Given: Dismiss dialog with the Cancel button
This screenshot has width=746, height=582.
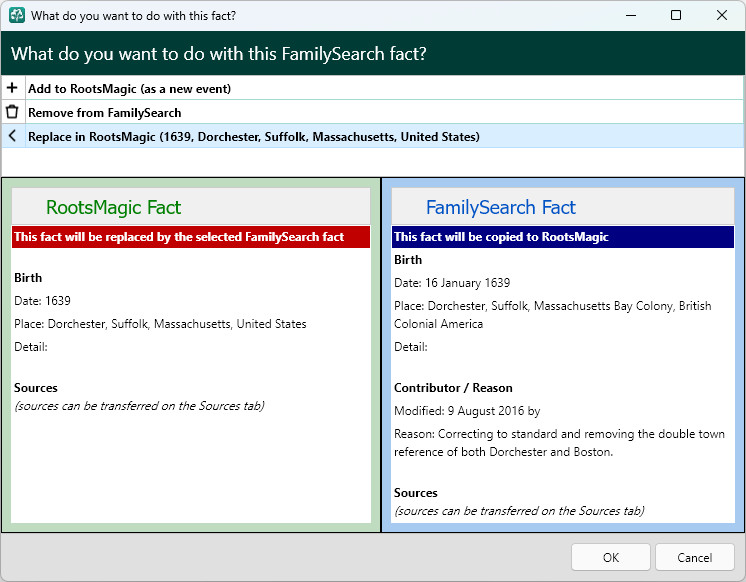Looking at the screenshot, I should [x=695, y=557].
